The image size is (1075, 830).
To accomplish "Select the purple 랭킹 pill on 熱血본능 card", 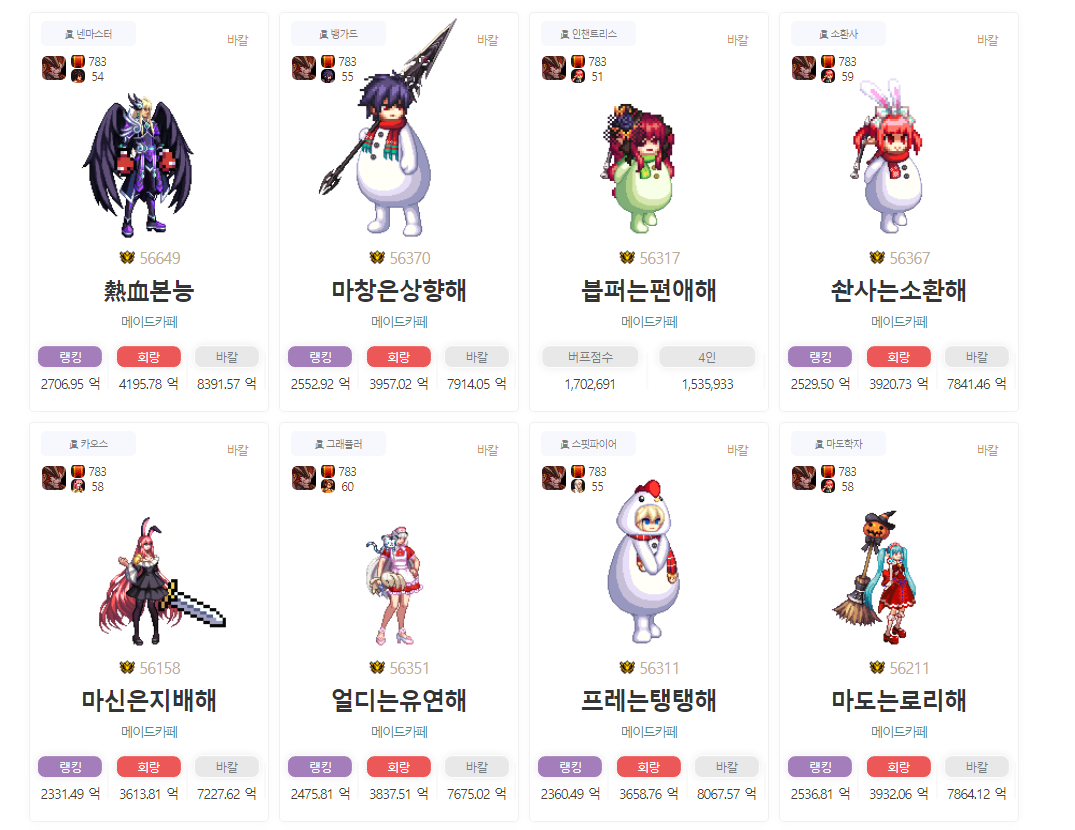I will 70,357.
